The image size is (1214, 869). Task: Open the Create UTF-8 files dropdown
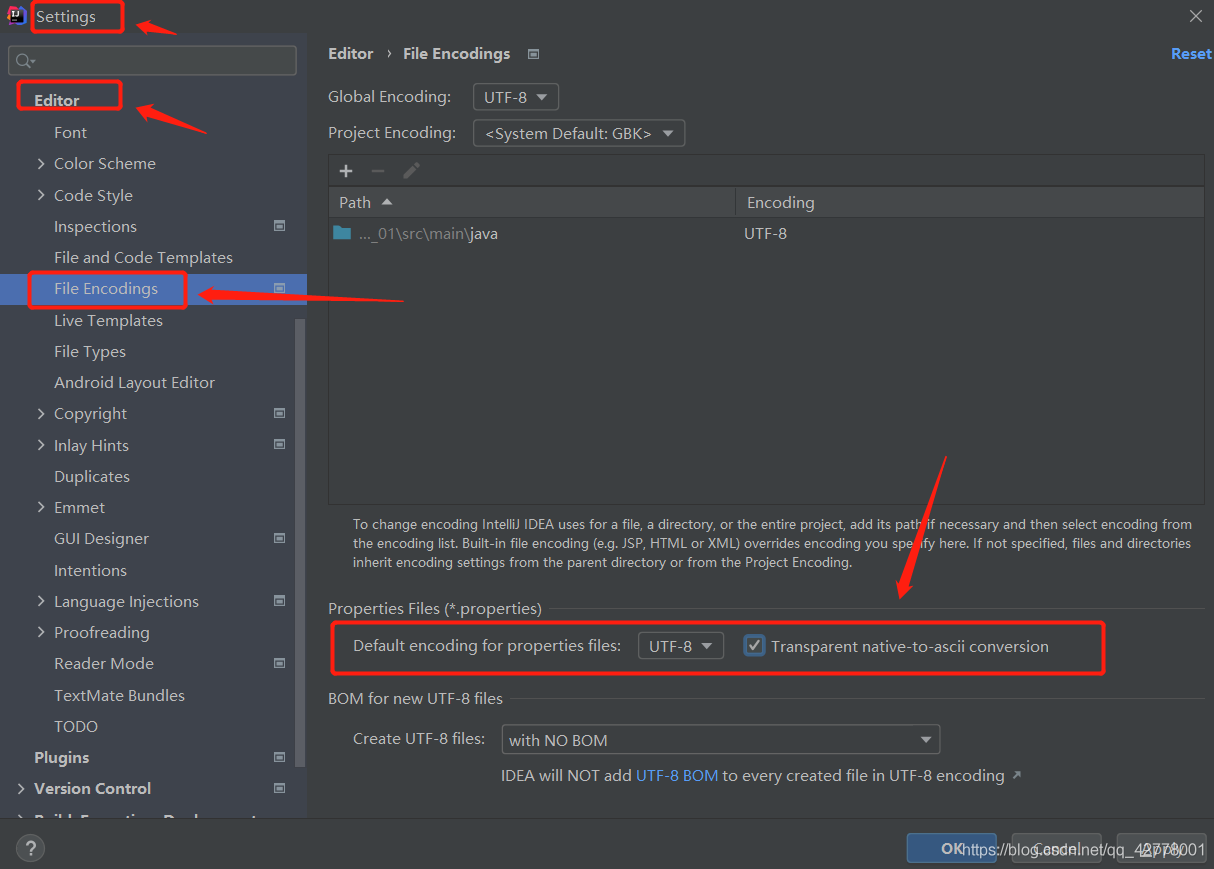pos(720,740)
